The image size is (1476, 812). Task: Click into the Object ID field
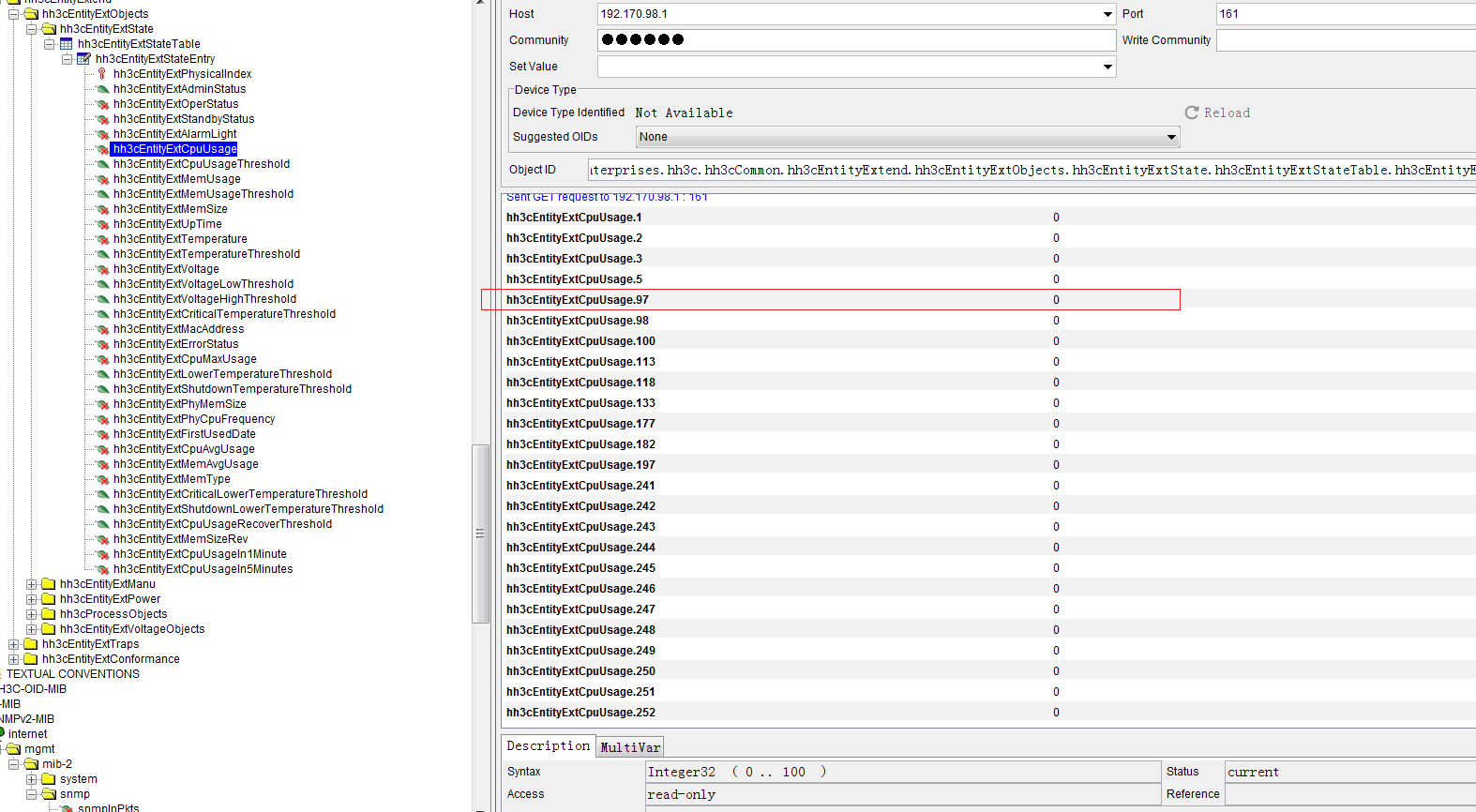(x=1032, y=170)
